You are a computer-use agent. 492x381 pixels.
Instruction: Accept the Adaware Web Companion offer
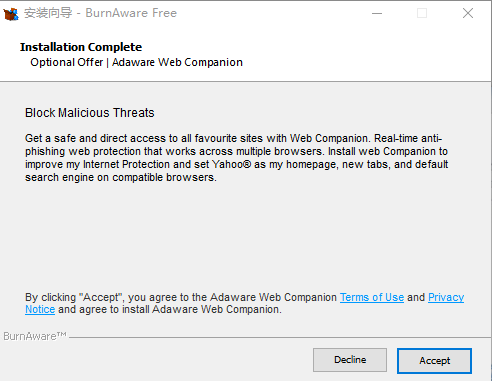click(x=434, y=360)
